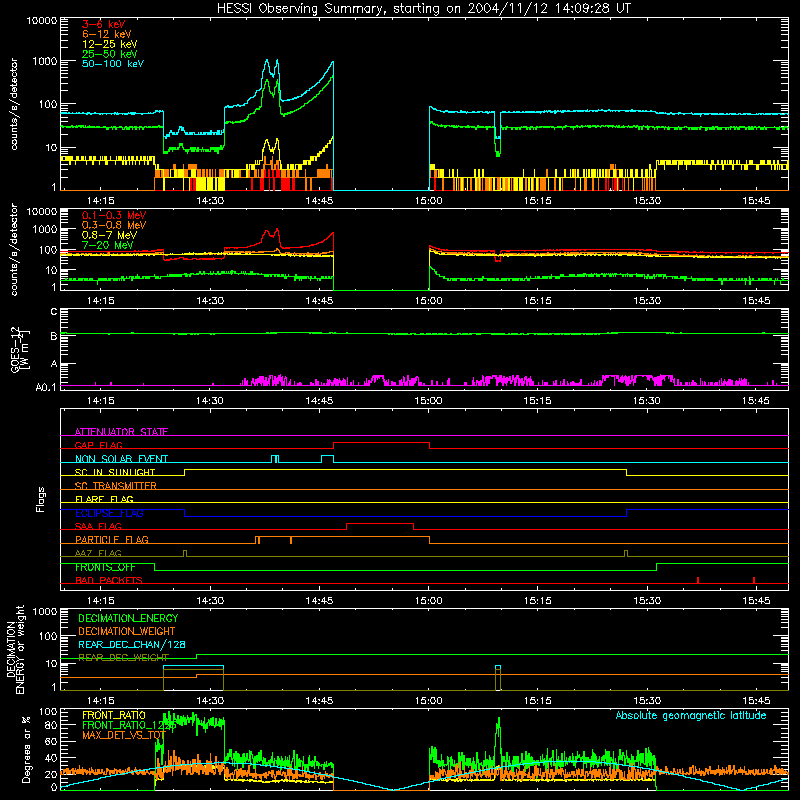Click counts/s/detector axis title of MeV panel

[x=14, y=249]
